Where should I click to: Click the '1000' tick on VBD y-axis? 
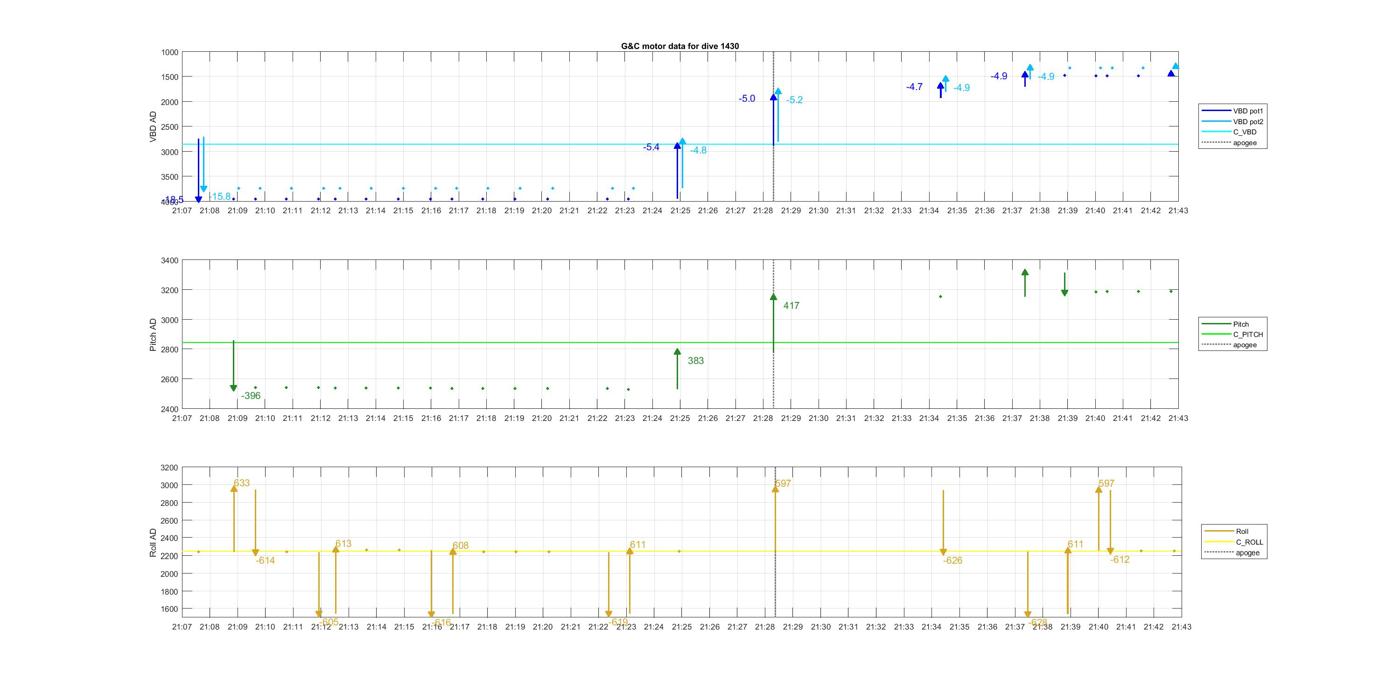(169, 52)
